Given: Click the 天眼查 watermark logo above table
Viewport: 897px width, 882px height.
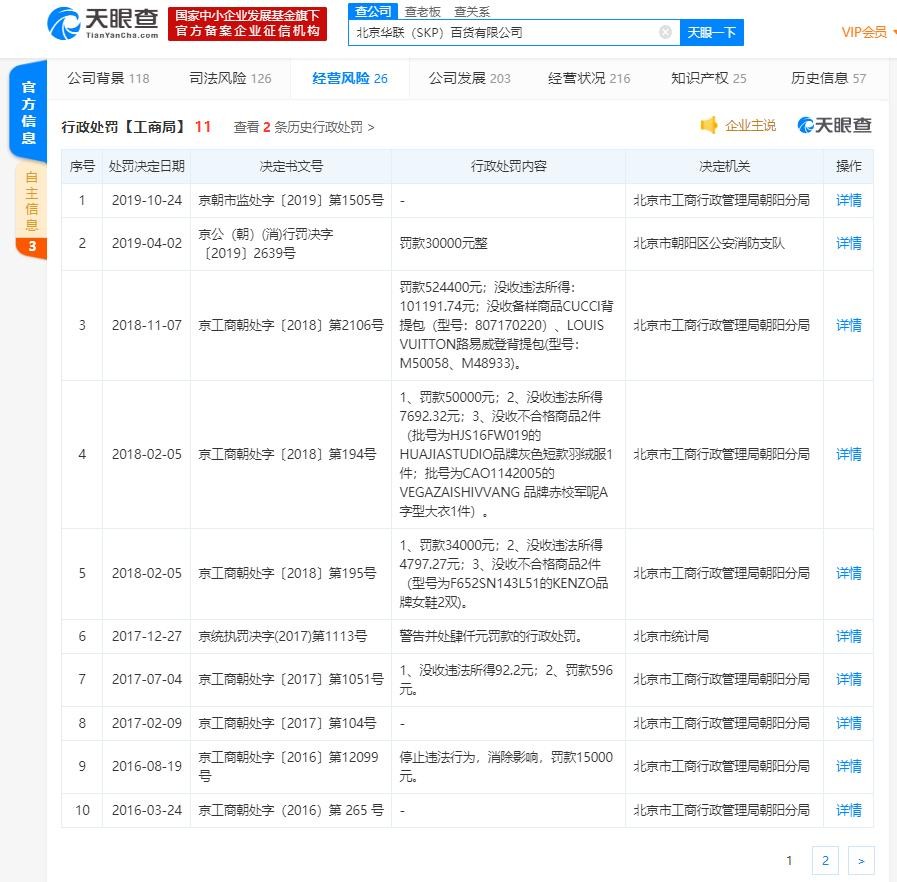Looking at the screenshot, I should click(x=834, y=125).
